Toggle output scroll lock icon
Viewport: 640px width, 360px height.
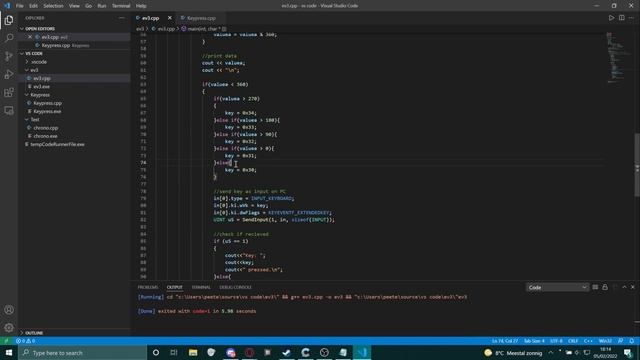click(605, 287)
